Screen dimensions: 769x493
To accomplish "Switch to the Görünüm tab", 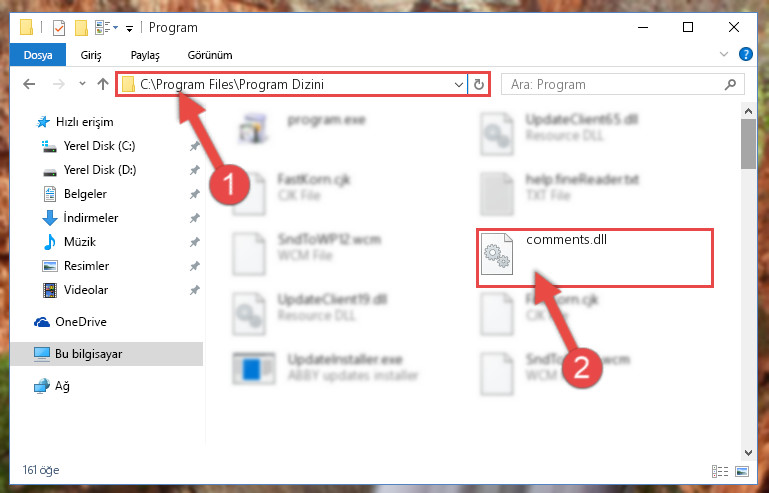I will pyautogui.click(x=210, y=55).
